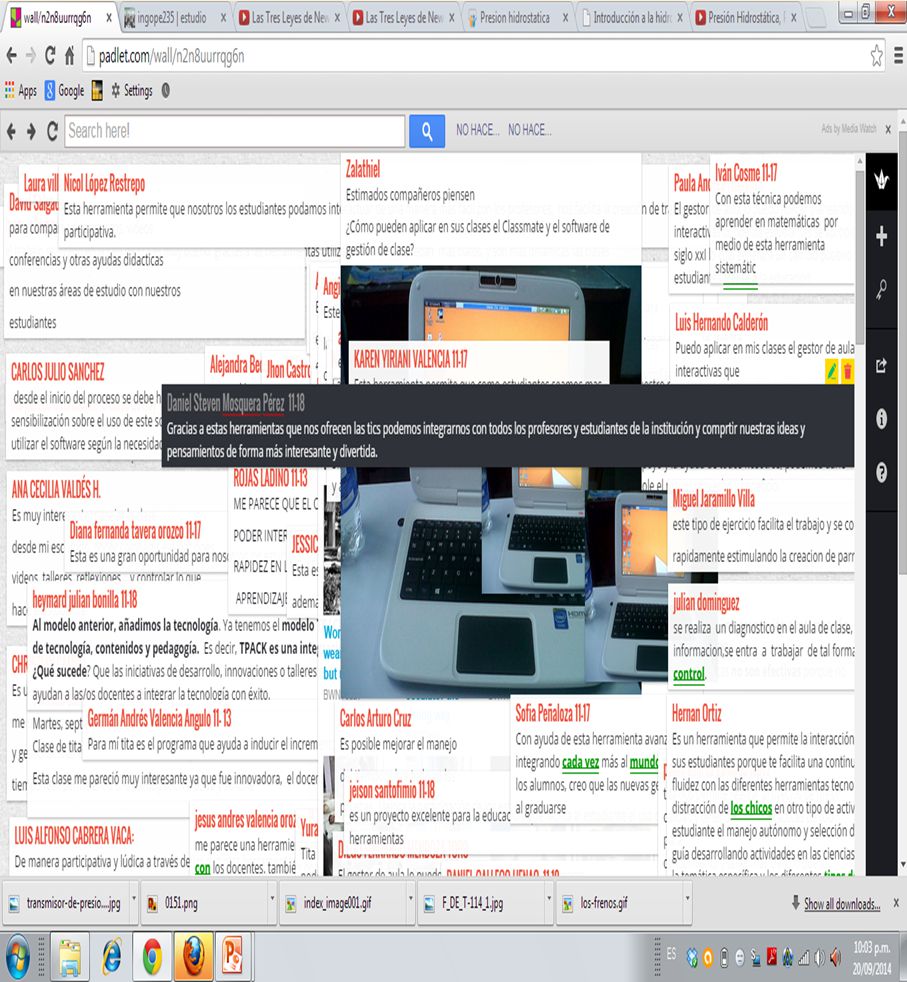This screenshot has width=907, height=982.
Task: Close the wall/n2n8uurrqg6n tab
Action: pyautogui.click(x=109, y=18)
